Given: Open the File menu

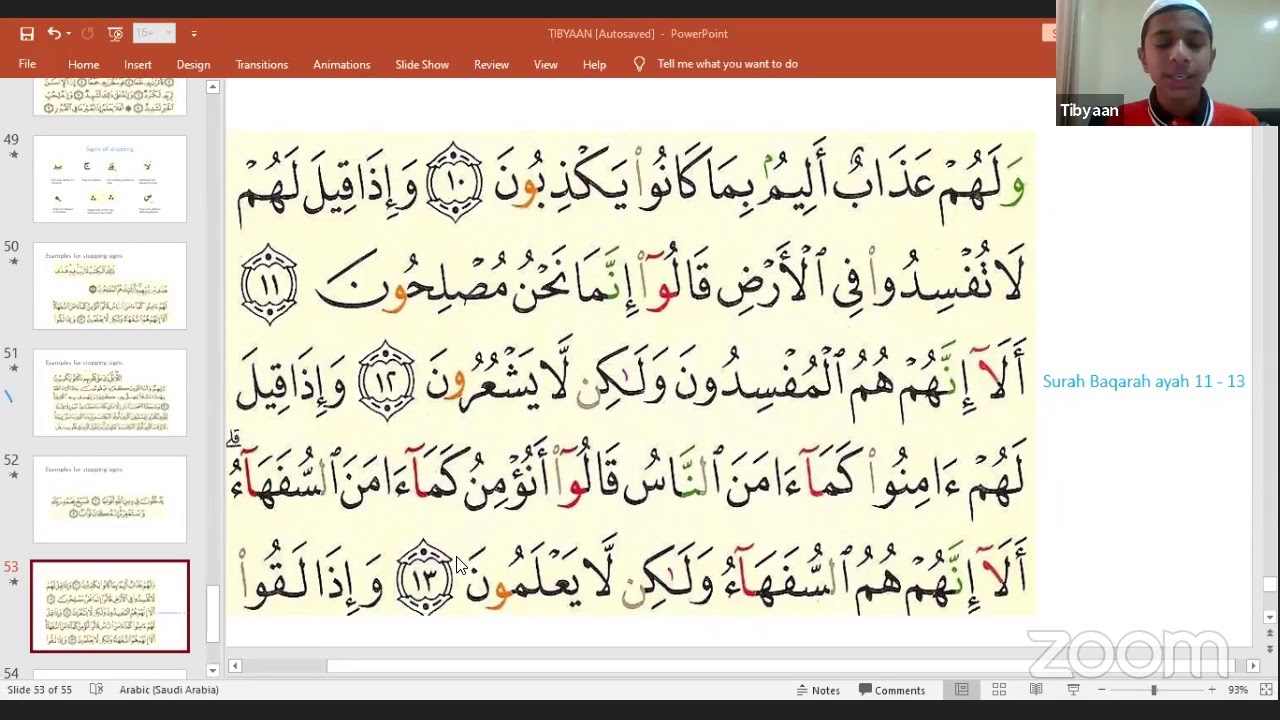Looking at the screenshot, I should click(27, 64).
